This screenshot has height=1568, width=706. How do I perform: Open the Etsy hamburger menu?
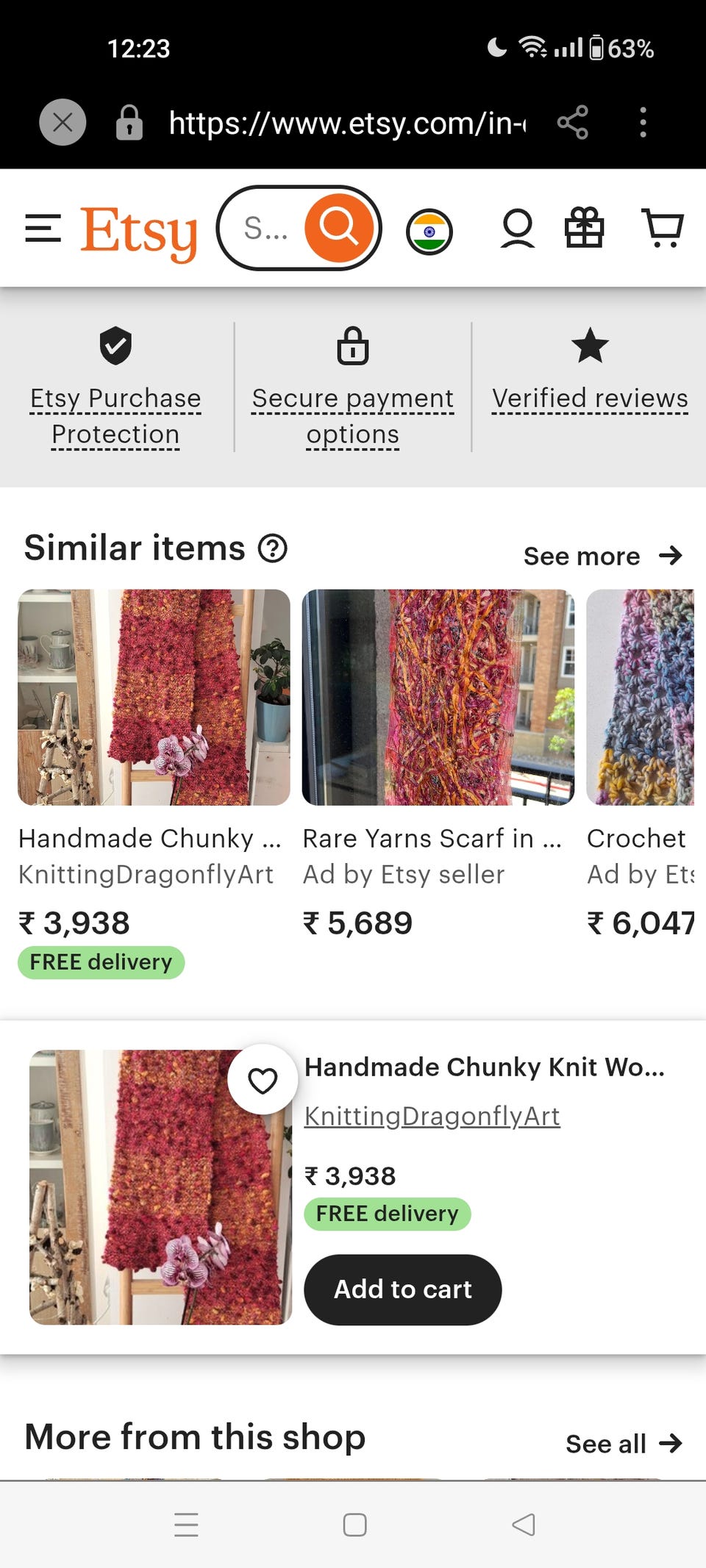click(43, 229)
